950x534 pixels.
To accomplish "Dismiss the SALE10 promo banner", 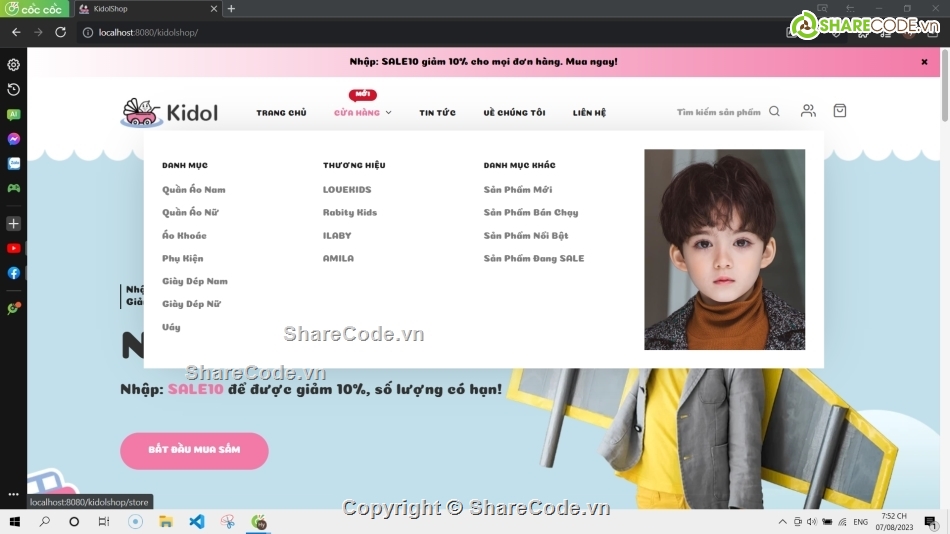I will pyautogui.click(x=924, y=62).
